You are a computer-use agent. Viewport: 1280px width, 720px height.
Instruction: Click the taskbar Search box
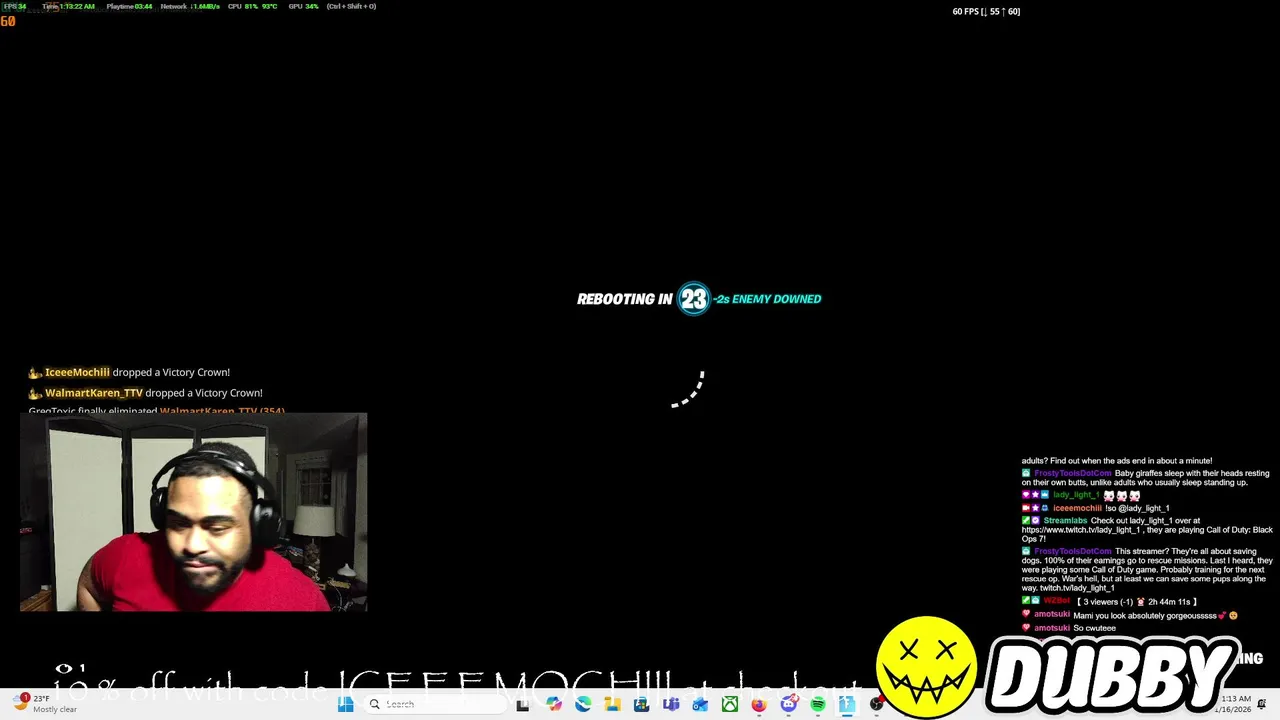pos(435,704)
